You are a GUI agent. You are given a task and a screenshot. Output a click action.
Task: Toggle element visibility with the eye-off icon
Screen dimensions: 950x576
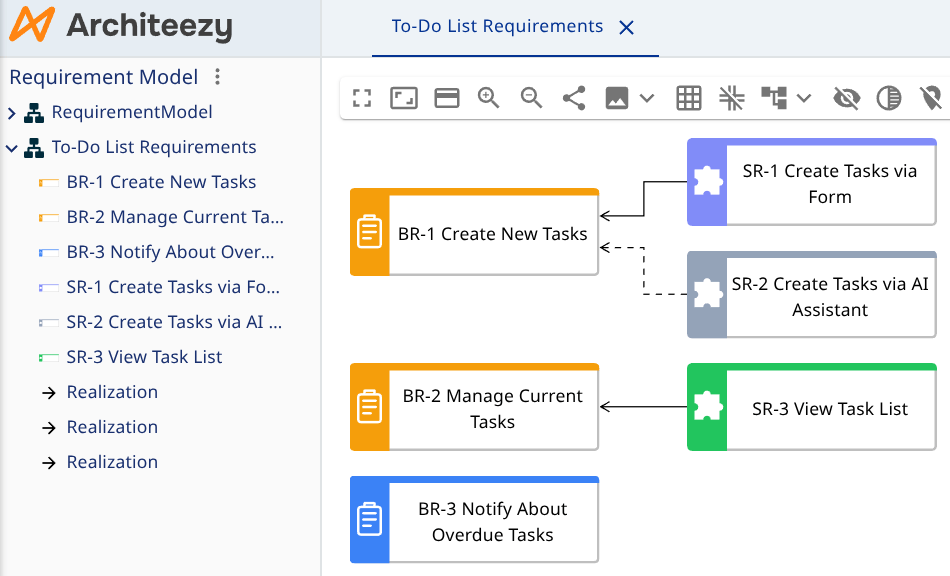click(845, 98)
